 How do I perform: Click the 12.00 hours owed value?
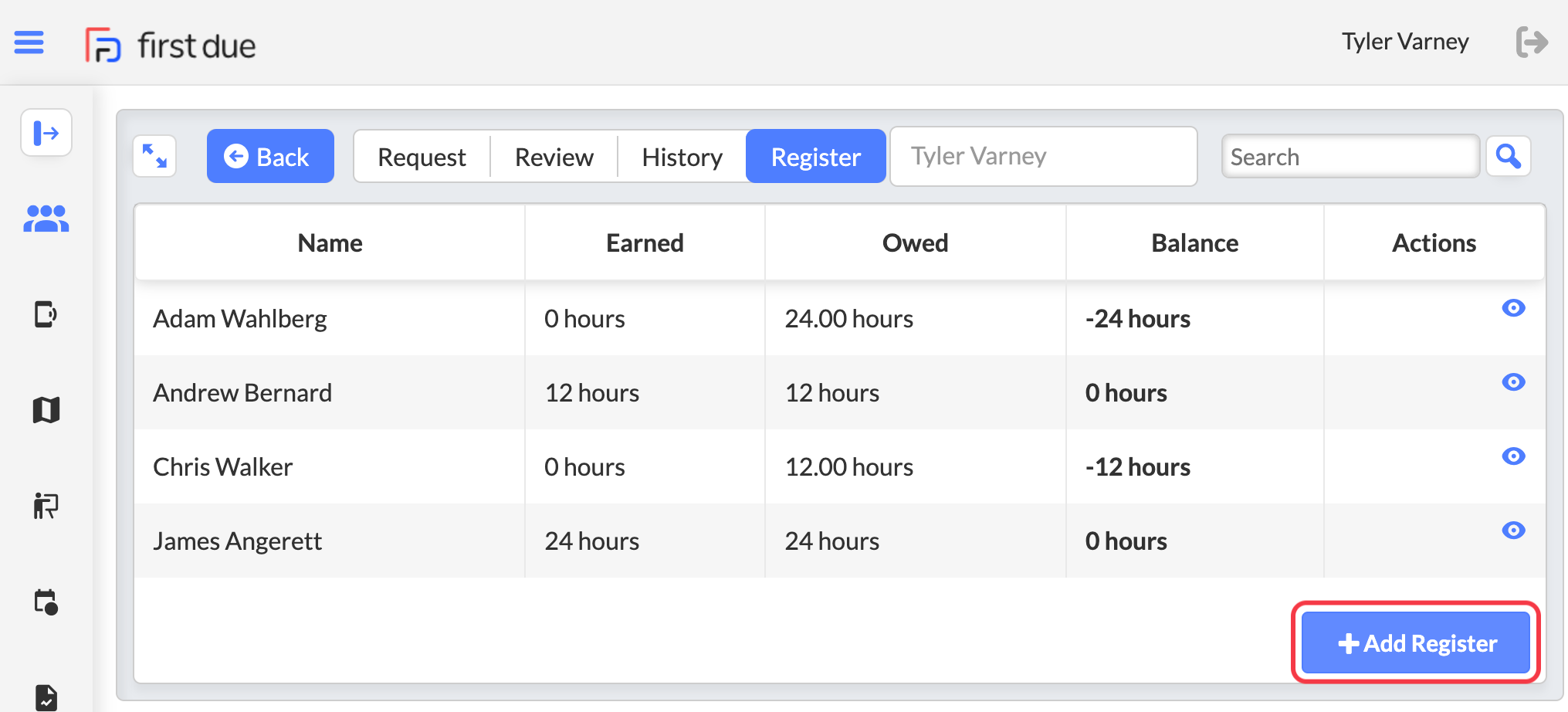click(x=849, y=467)
